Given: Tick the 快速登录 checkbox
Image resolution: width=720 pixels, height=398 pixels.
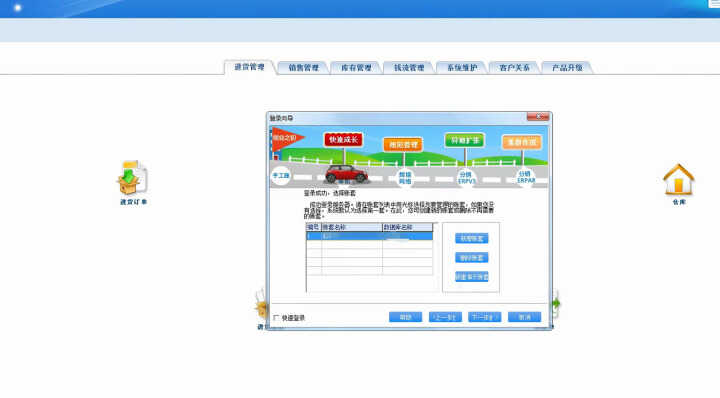Looking at the screenshot, I should 276,317.
